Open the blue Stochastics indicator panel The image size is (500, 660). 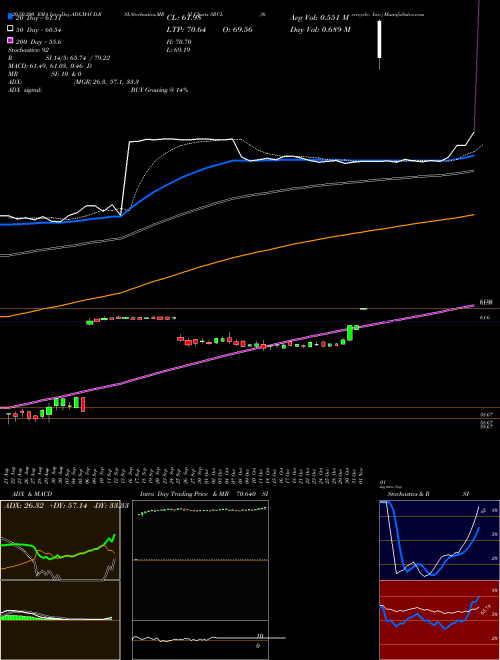(439, 540)
